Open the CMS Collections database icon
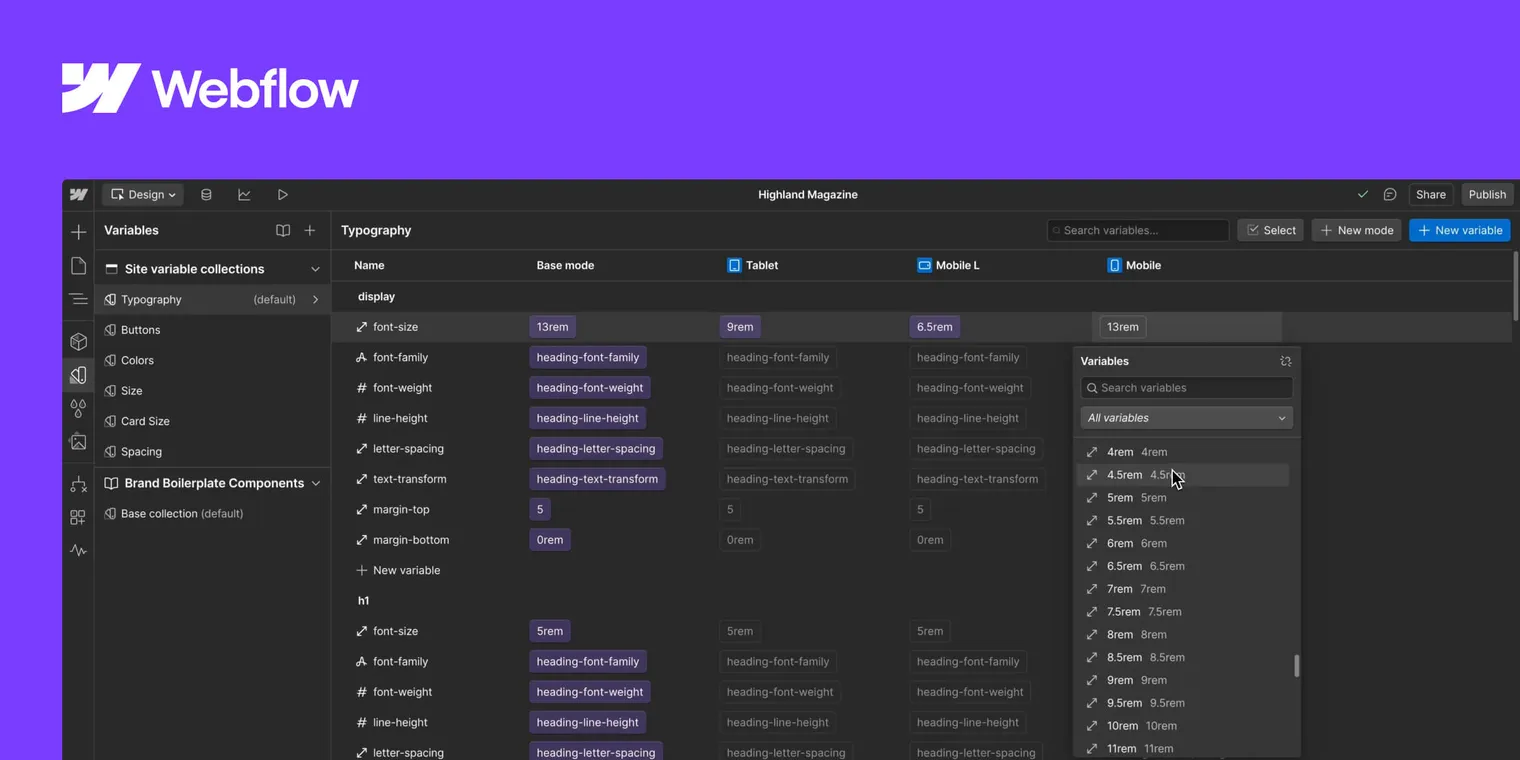1520x760 pixels. (207, 194)
